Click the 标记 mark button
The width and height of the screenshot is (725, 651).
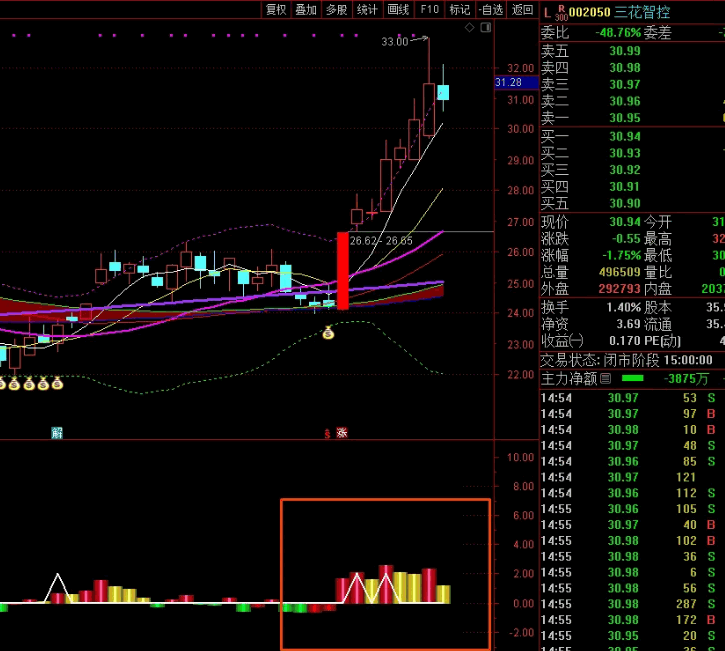460,9
